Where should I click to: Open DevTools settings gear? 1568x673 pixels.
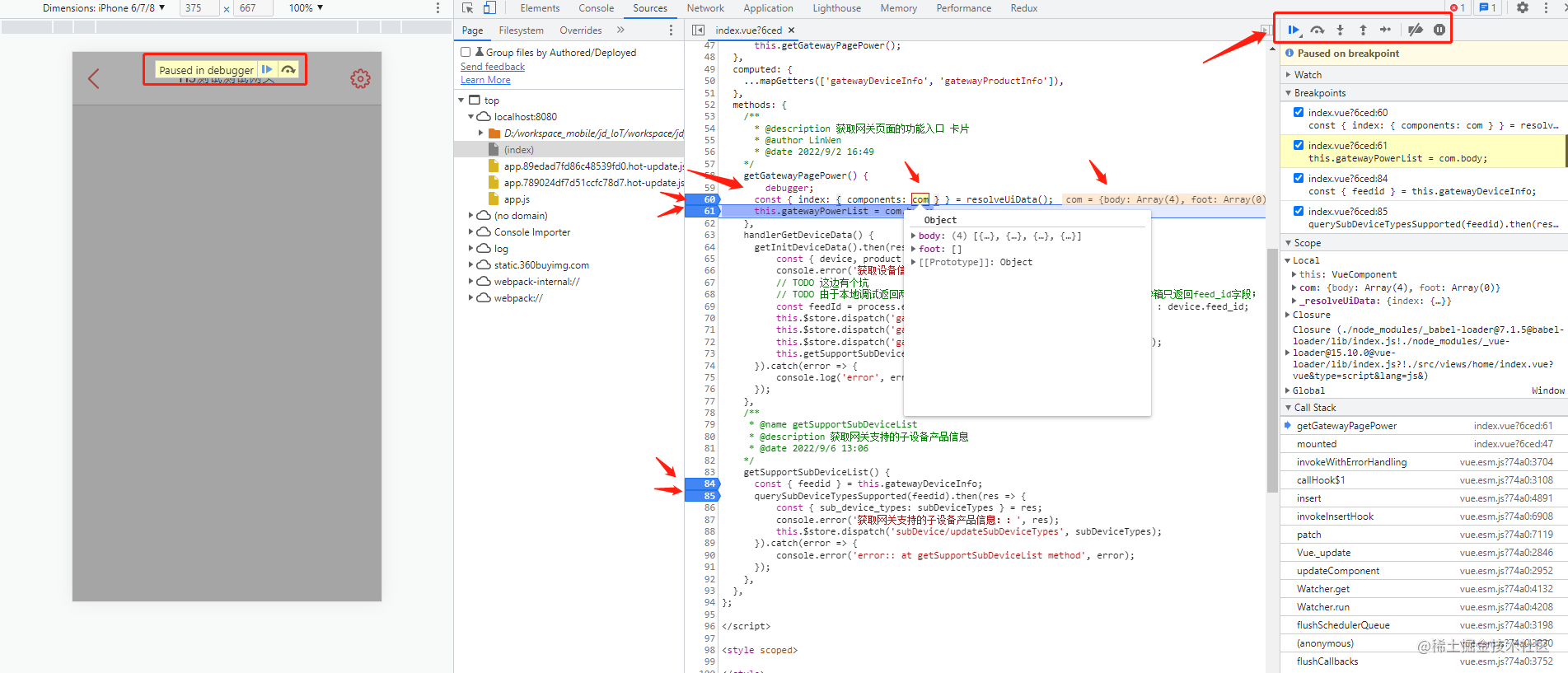point(1523,8)
